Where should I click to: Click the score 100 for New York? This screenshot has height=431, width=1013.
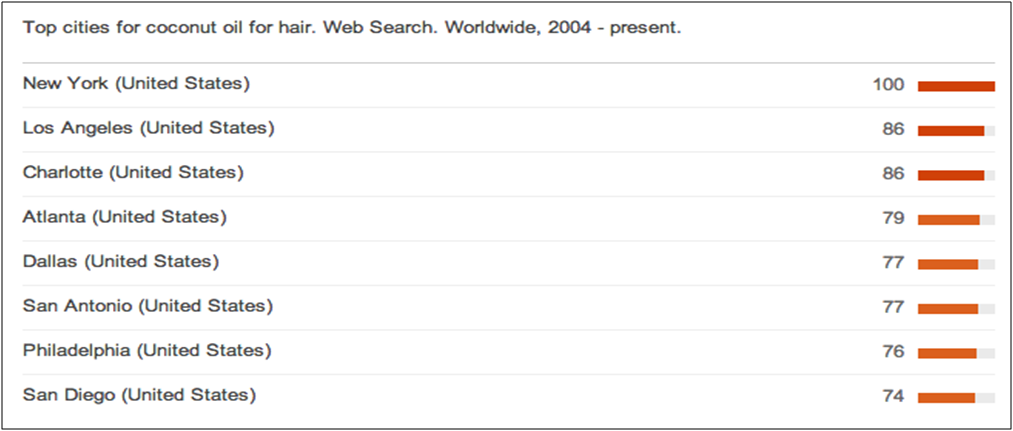click(x=888, y=85)
